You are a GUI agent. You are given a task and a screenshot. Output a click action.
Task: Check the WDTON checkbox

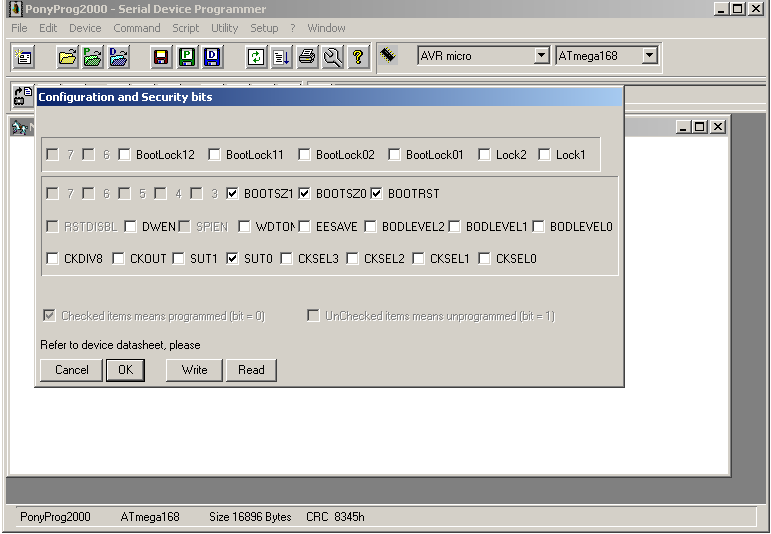244,227
